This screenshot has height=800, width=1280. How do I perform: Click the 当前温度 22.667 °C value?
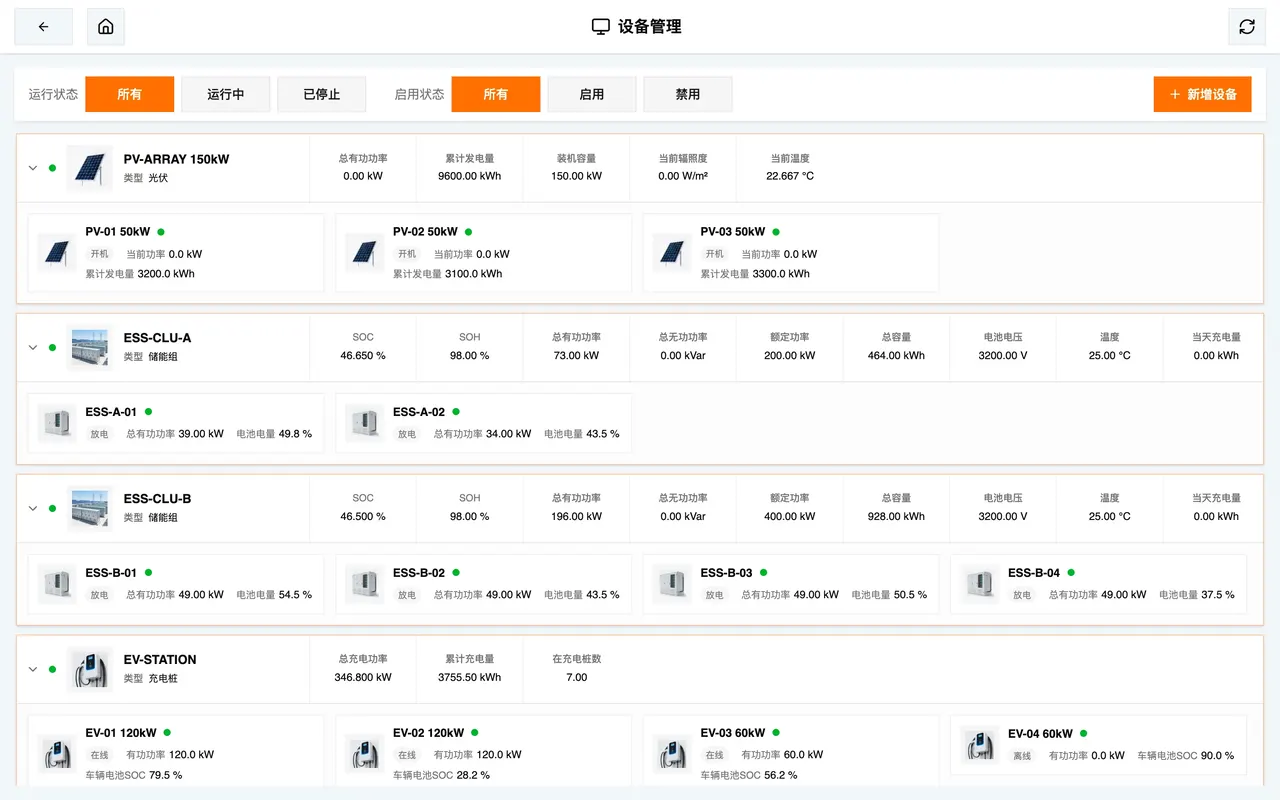pyautogui.click(x=790, y=176)
